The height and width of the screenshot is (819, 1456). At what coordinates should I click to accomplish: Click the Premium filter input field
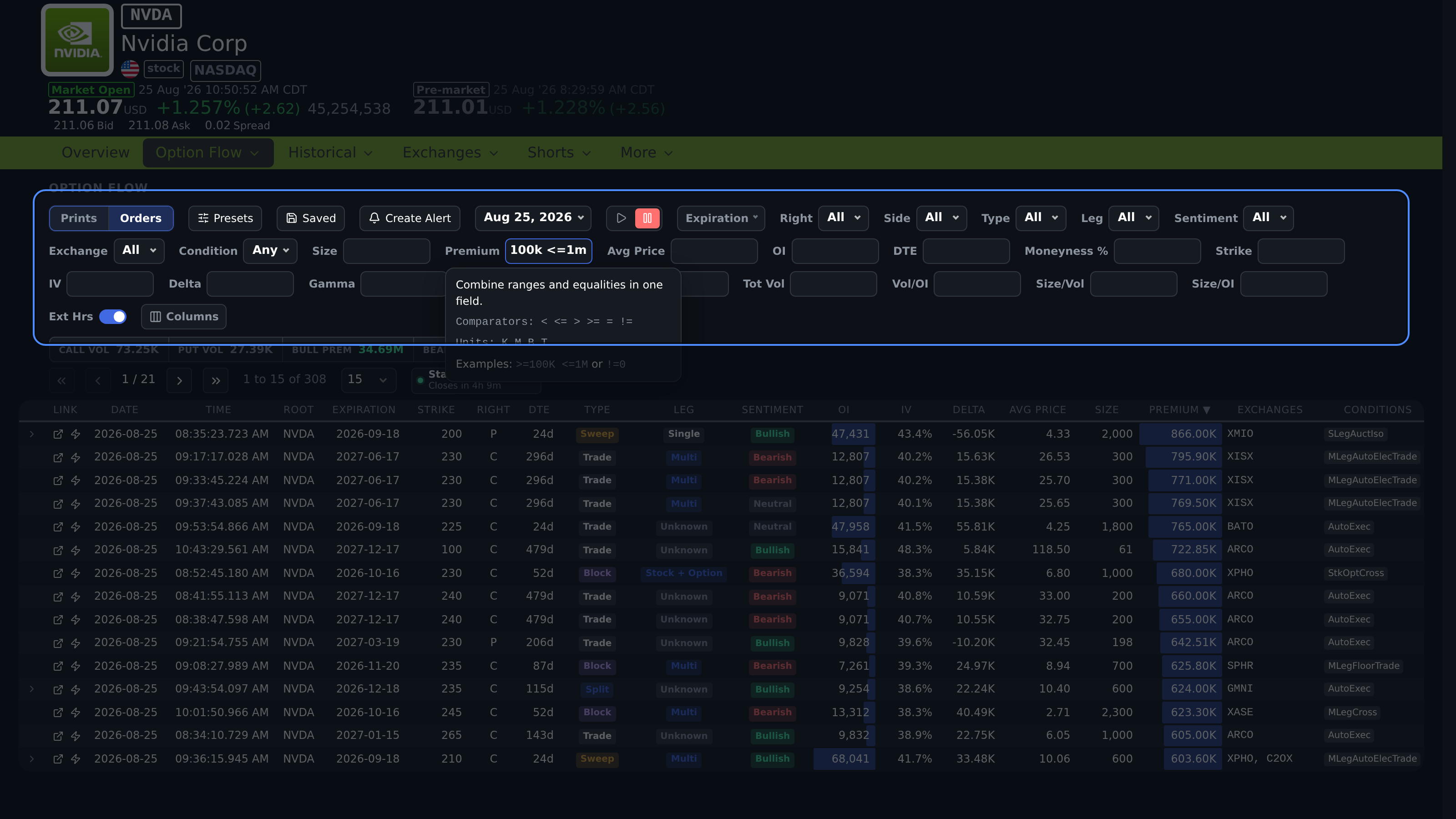tap(548, 251)
